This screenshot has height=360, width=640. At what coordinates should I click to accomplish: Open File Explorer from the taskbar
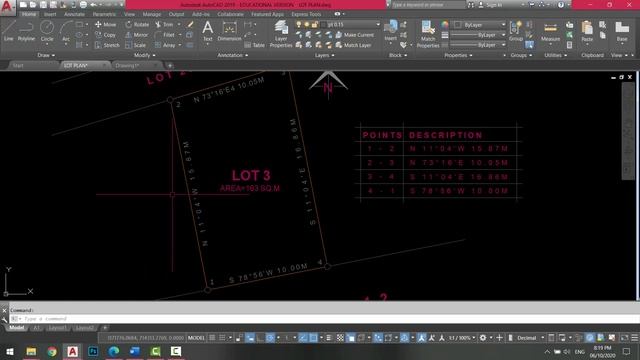[x=31, y=351]
